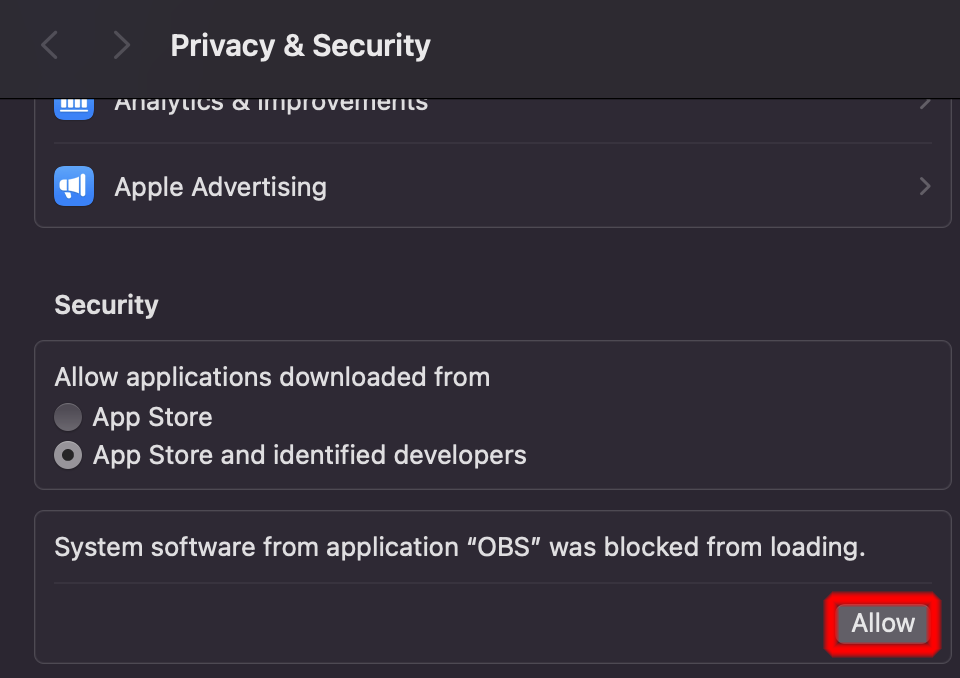Screen dimensions: 960x678
Task: Expand Apple Advertising using its right chevron
Action: point(925,186)
